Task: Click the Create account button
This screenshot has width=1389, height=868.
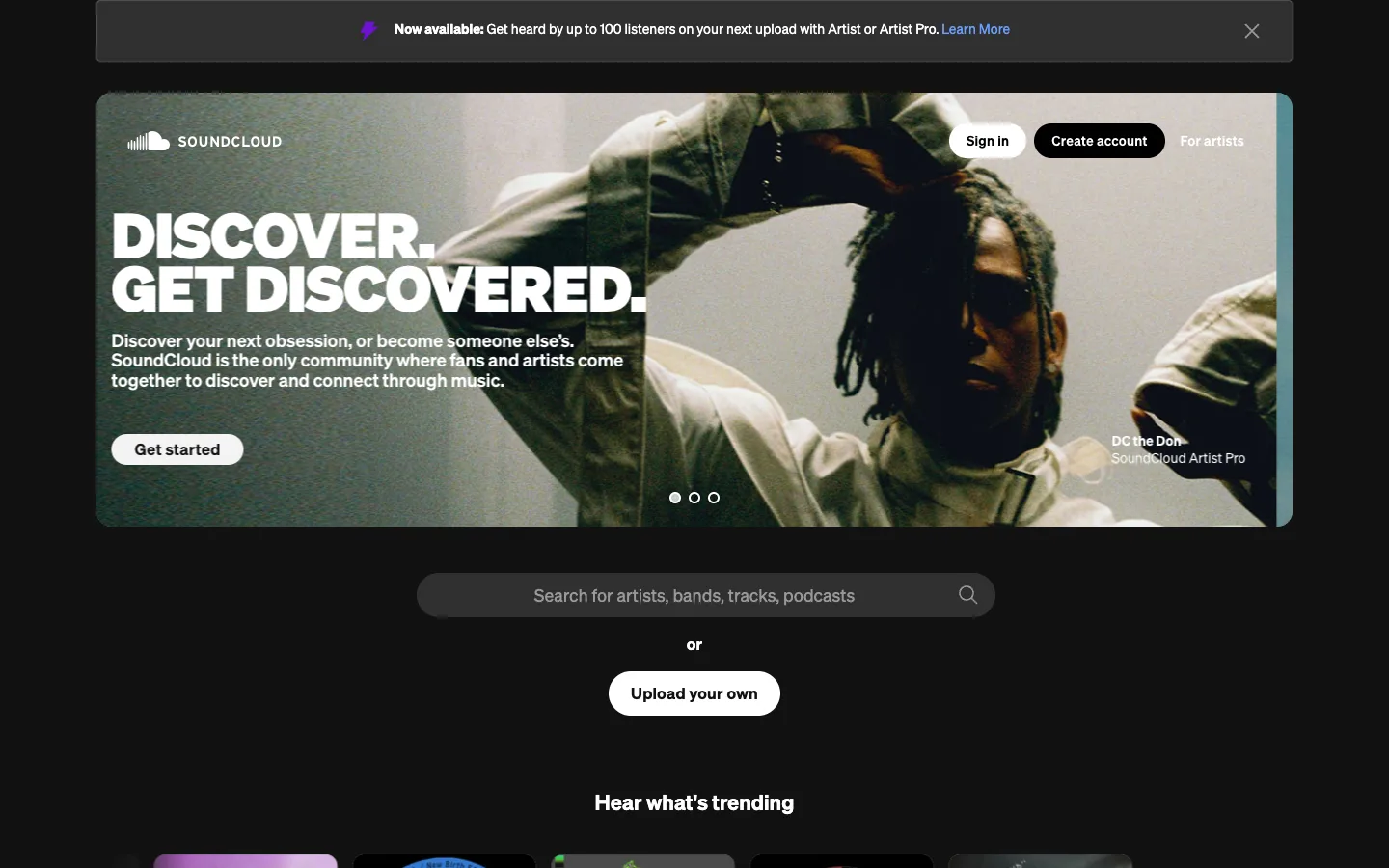Action: [1100, 141]
